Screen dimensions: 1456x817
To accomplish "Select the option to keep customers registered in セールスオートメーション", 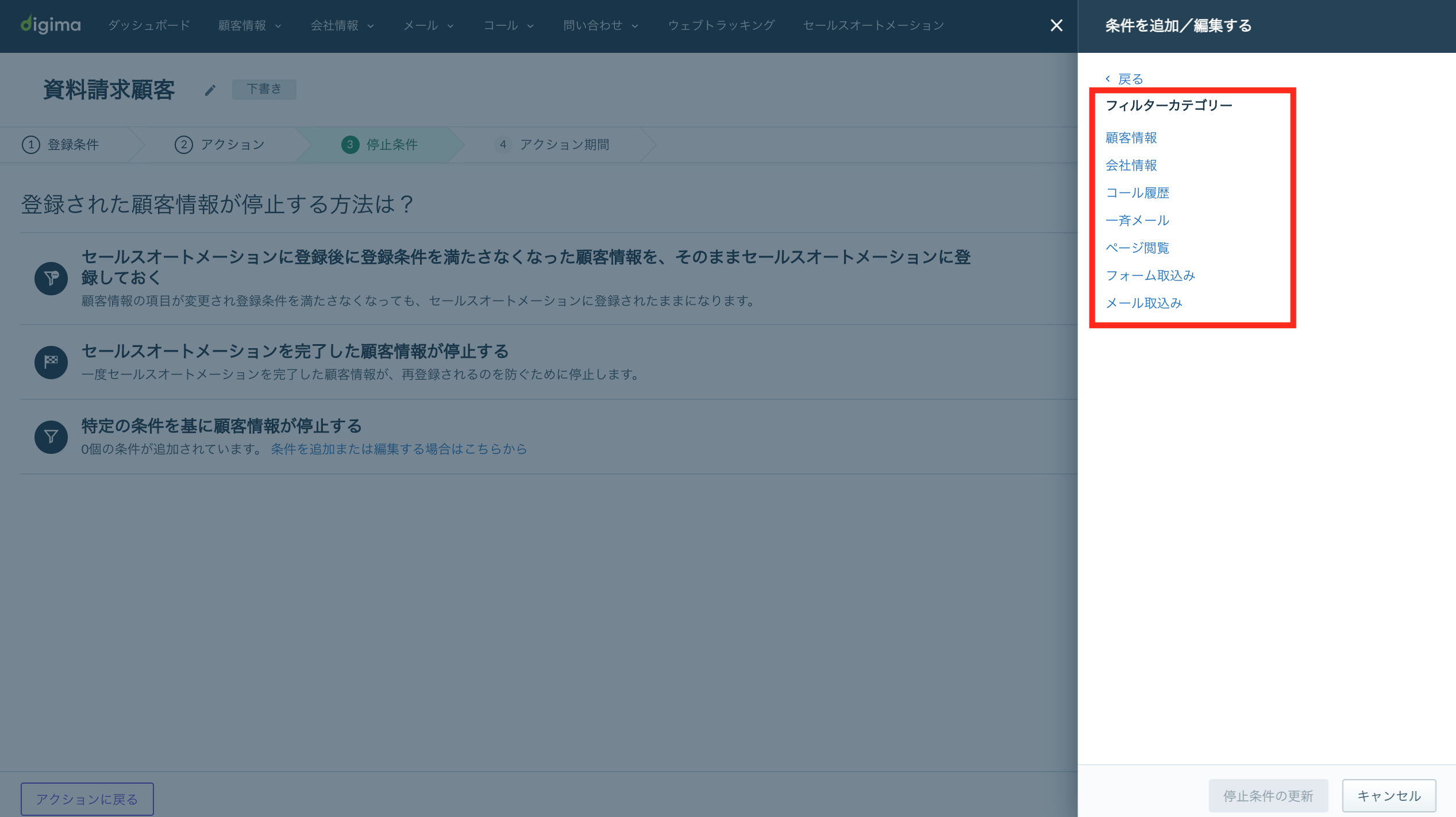I will tap(526, 267).
